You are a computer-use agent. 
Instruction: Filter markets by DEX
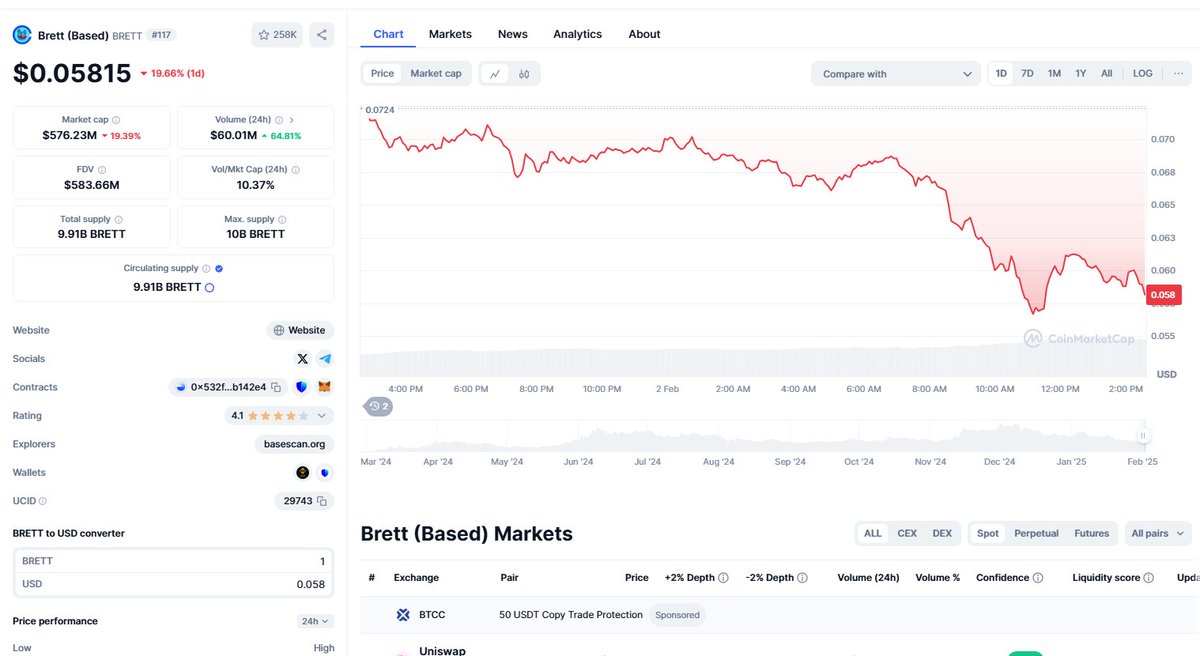942,534
